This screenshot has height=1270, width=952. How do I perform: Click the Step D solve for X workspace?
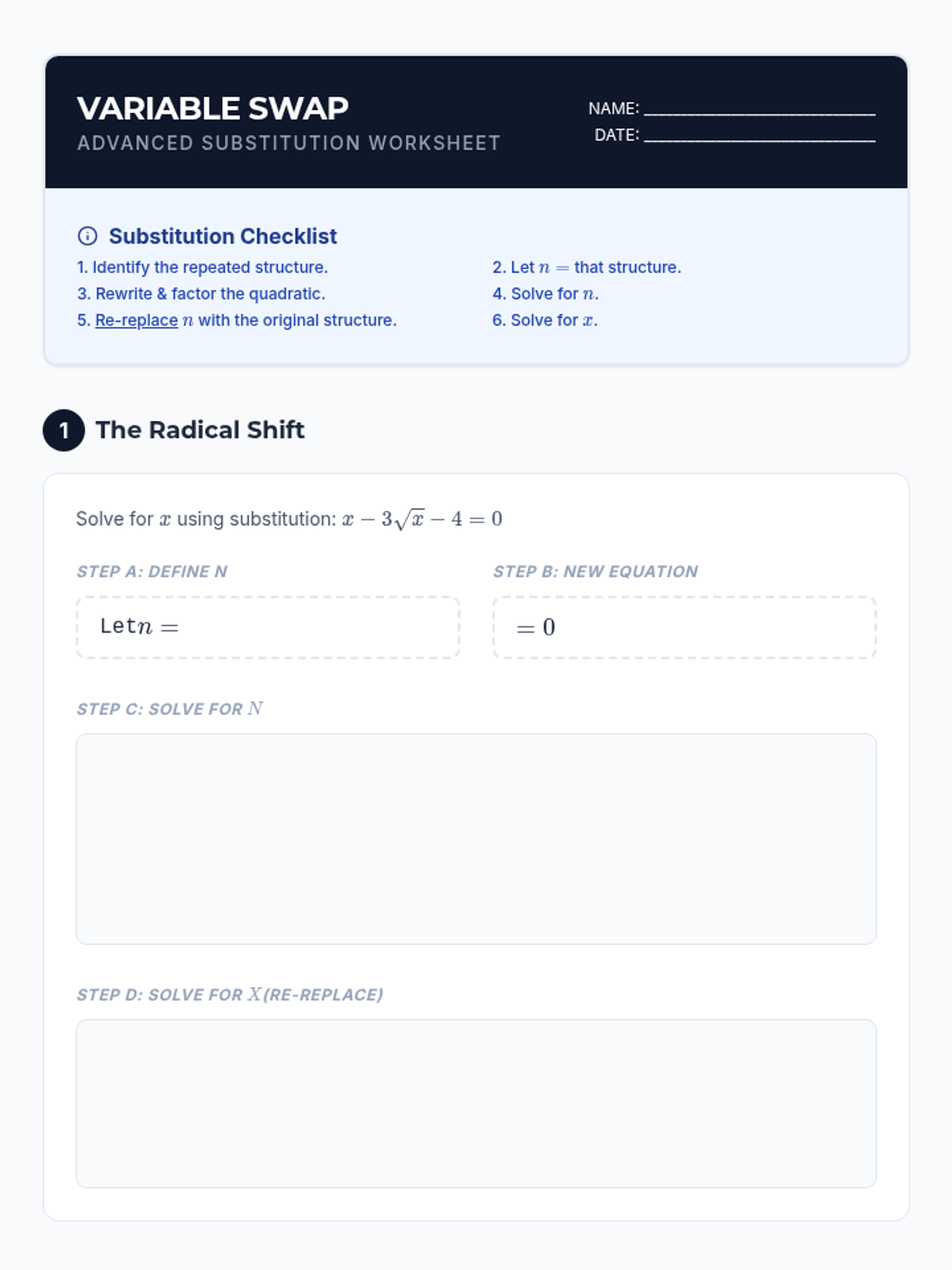click(x=476, y=1103)
